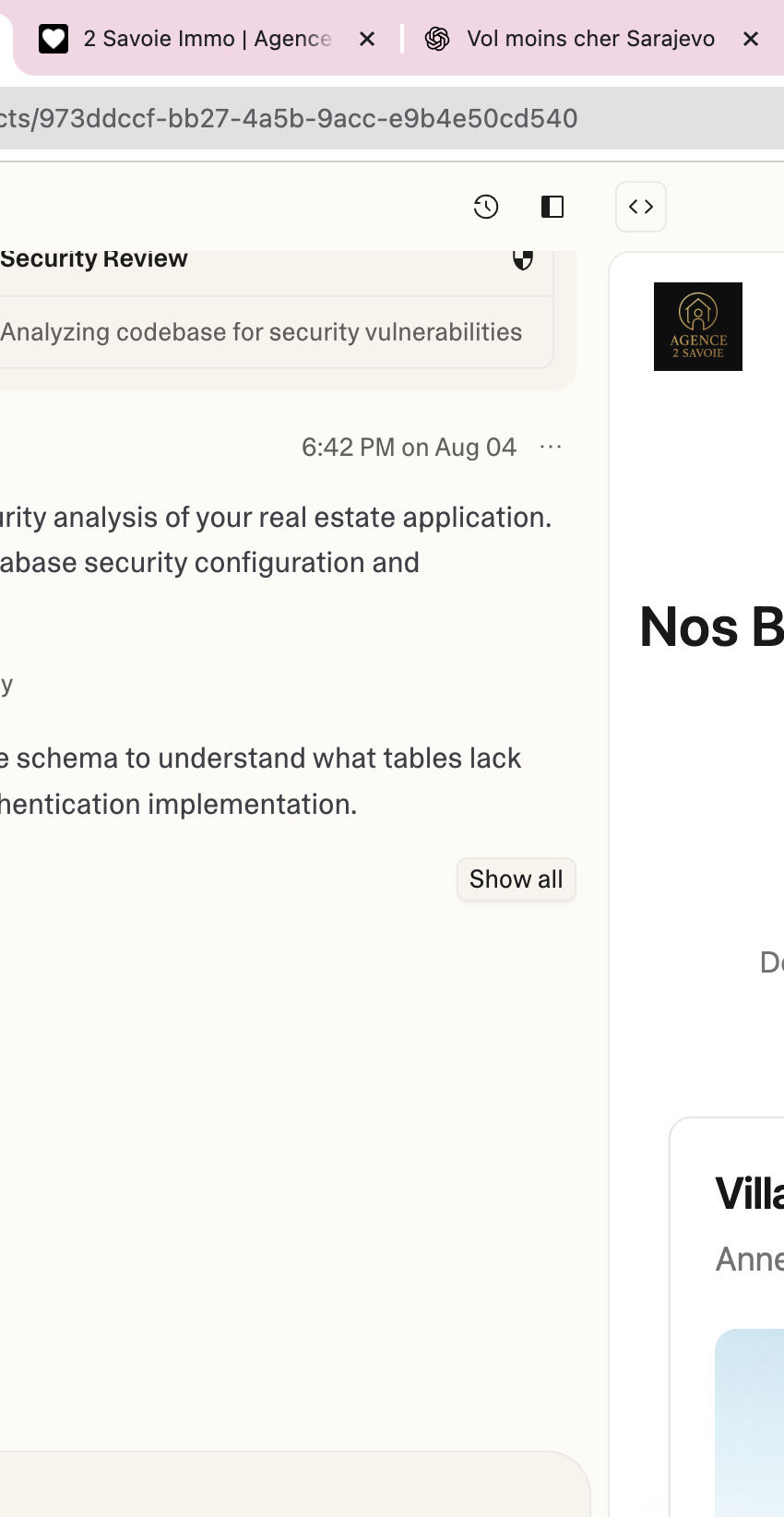Click the 6:42 PM on Aug 04 timestamp
Image resolution: width=784 pixels, height=1517 pixels.
409,448
